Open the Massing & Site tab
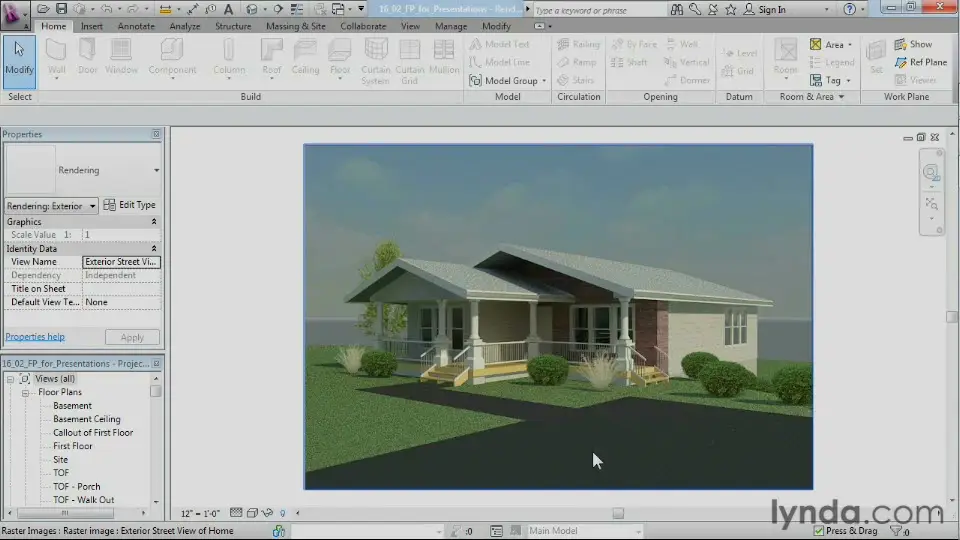The height and width of the screenshot is (540, 960). tap(296, 26)
